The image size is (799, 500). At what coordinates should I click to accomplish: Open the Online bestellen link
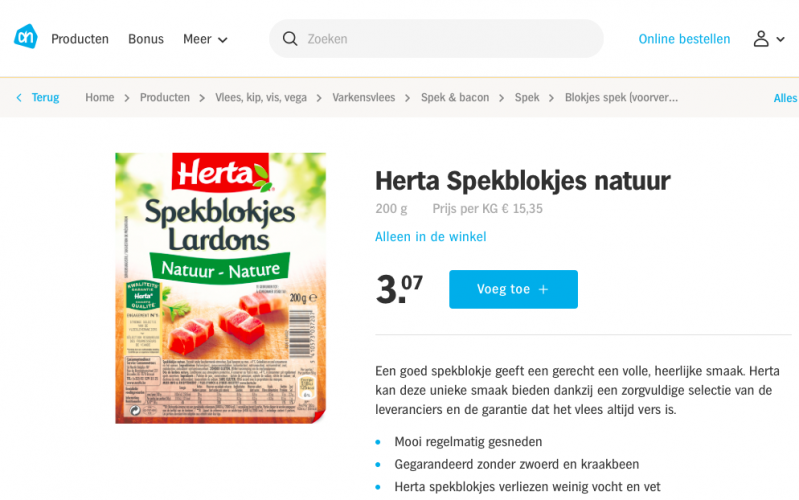tap(684, 39)
